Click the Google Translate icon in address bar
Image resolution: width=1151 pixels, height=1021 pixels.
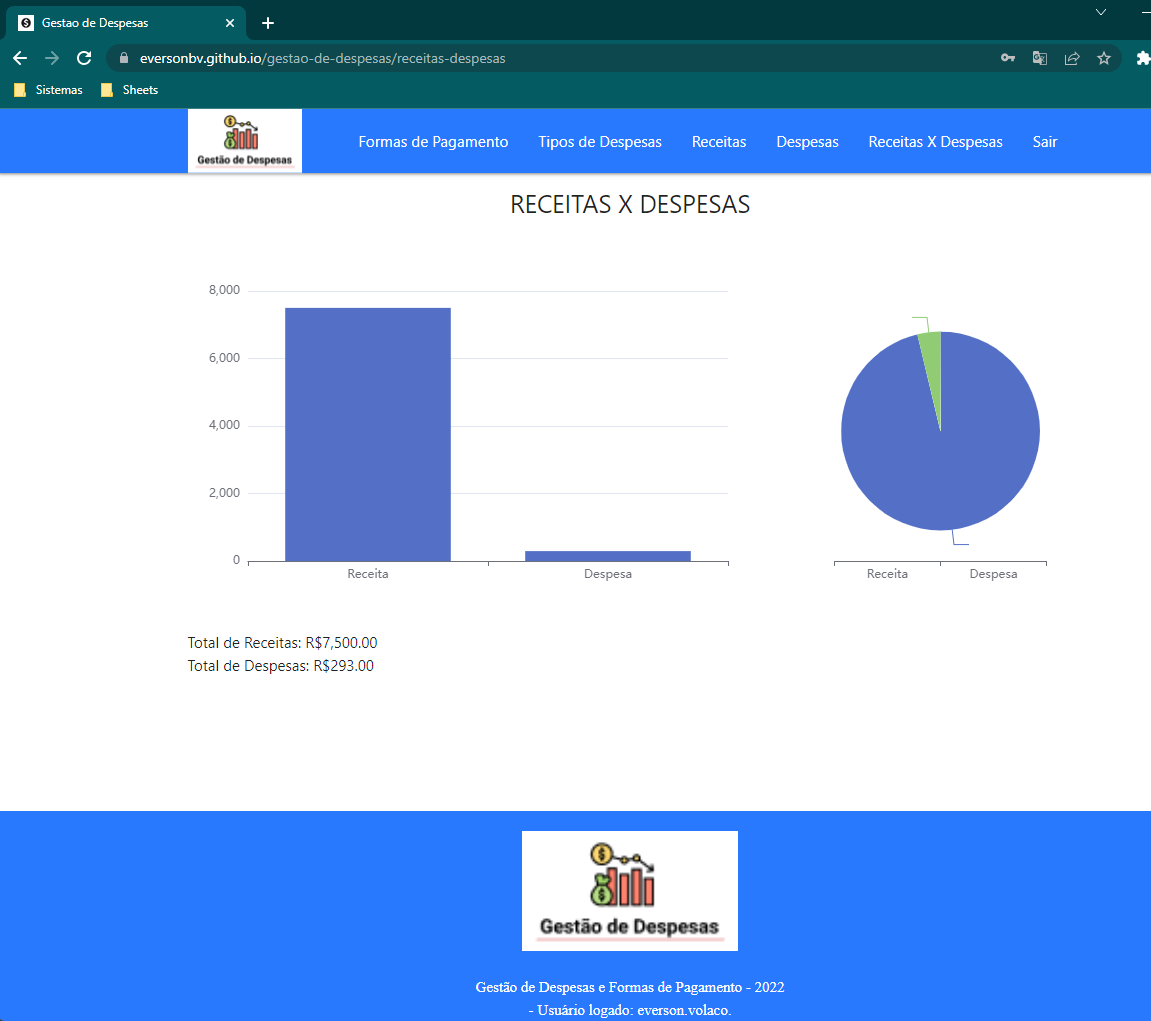1039,58
